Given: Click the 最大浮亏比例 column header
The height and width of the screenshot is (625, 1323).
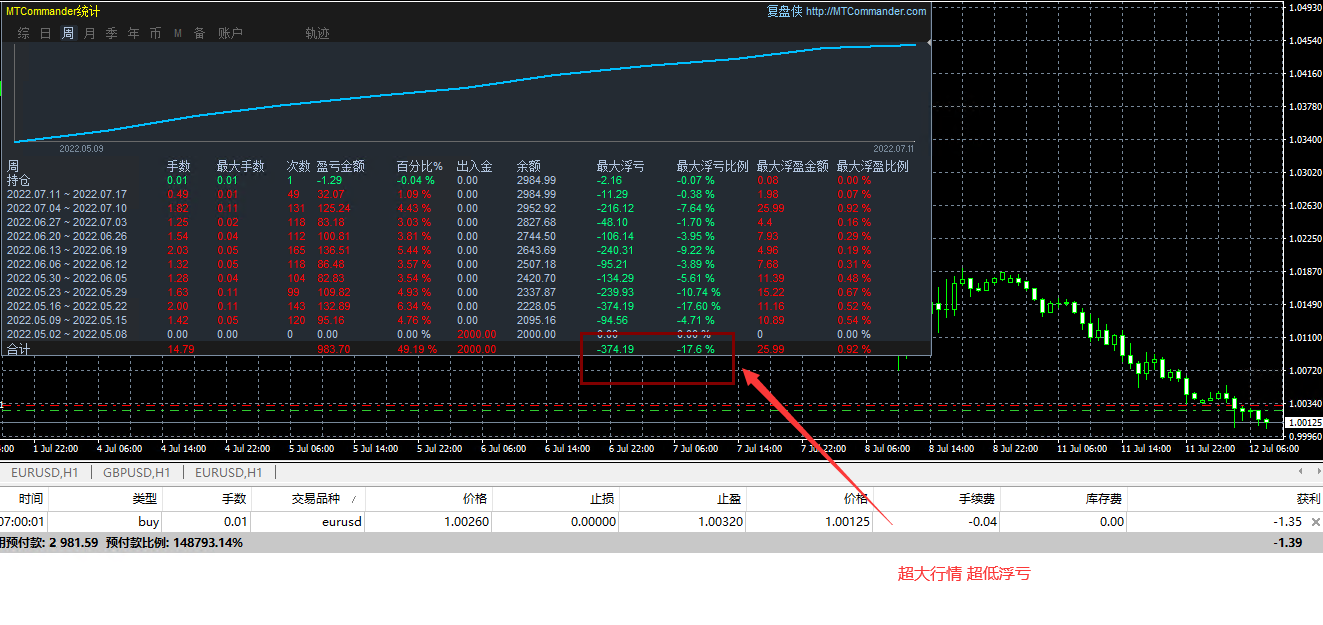Looking at the screenshot, I should [712, 166].
